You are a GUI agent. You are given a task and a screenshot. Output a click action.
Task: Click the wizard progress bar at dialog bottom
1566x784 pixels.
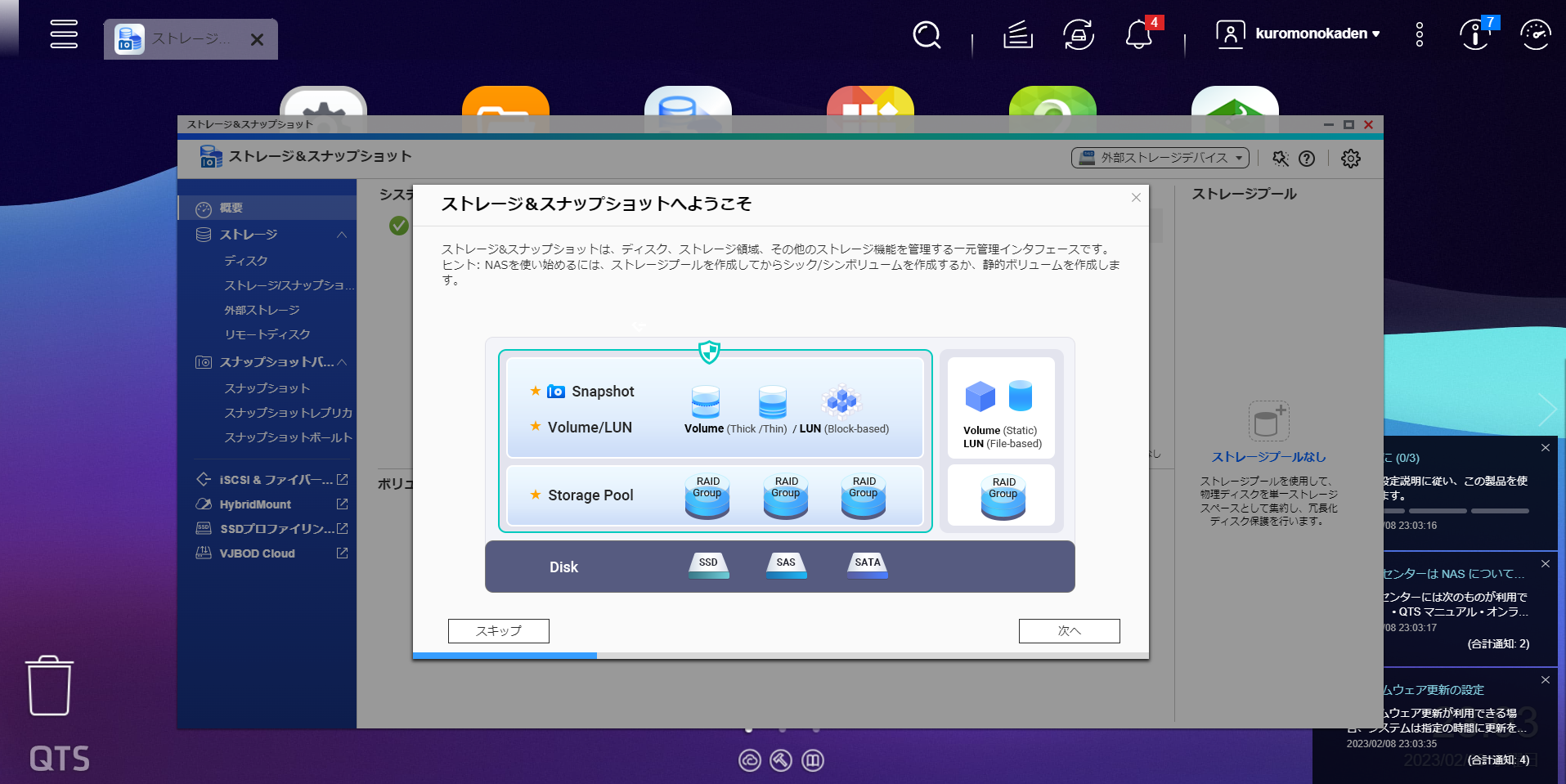point(781,656)
